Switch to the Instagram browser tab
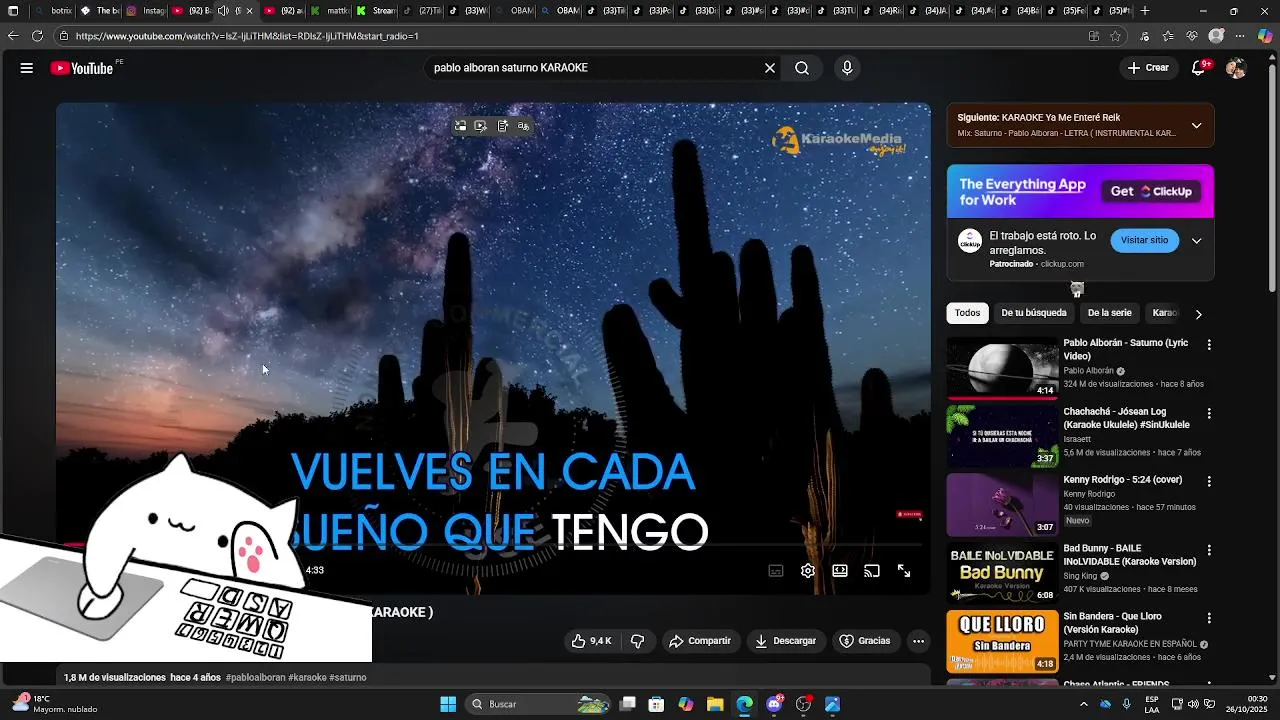This screenshot has width=1280, height=720. point(145,11)
